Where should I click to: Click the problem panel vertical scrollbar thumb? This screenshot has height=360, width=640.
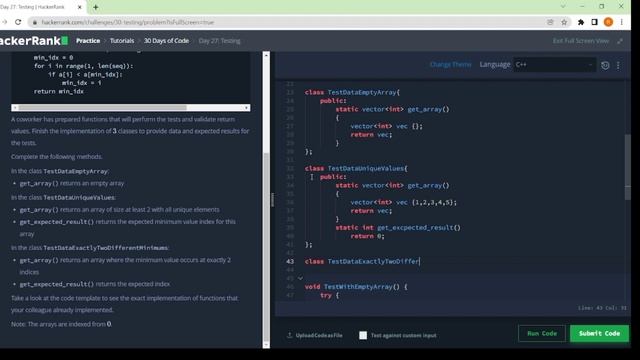(x=266, y=247)
